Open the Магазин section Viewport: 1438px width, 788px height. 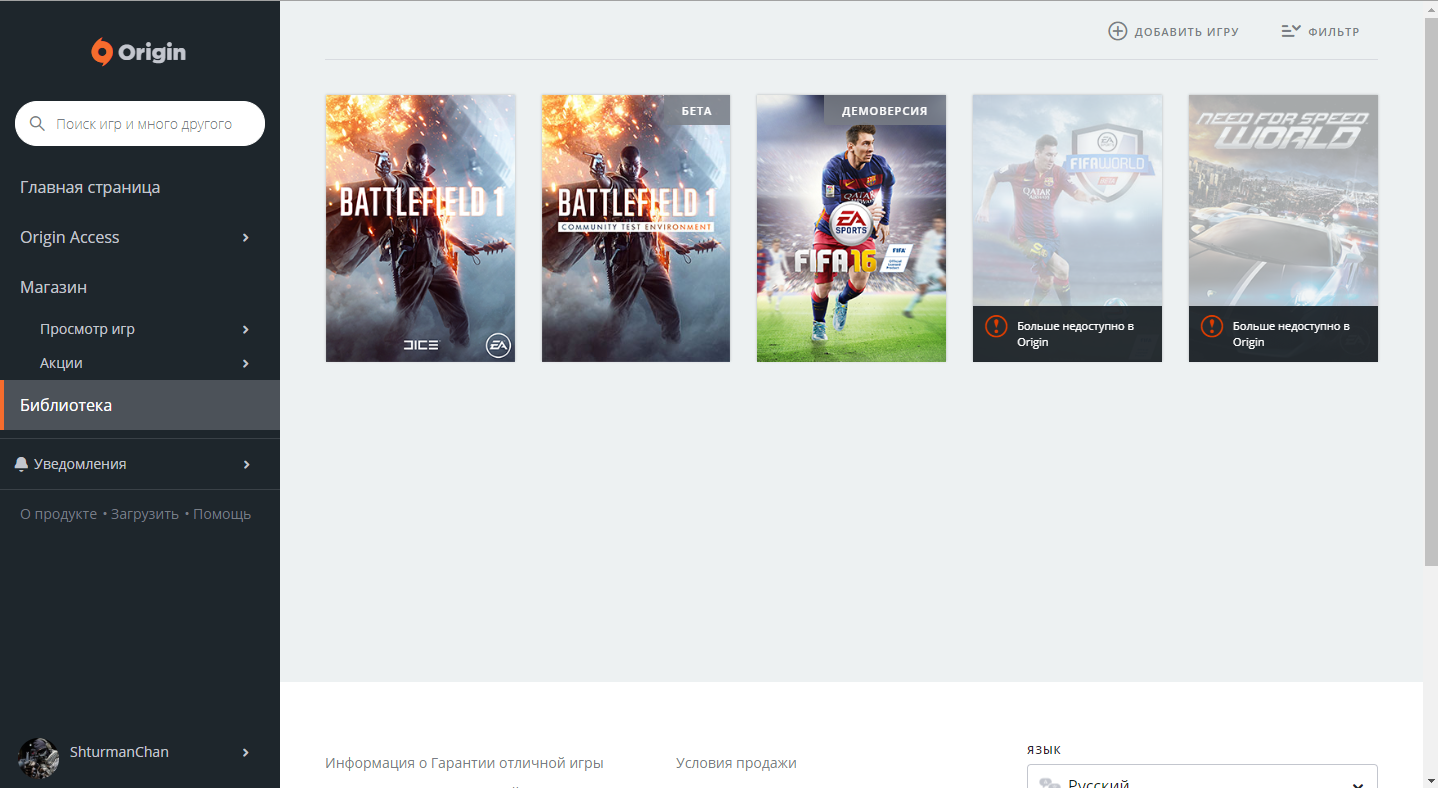coord(53,287)
